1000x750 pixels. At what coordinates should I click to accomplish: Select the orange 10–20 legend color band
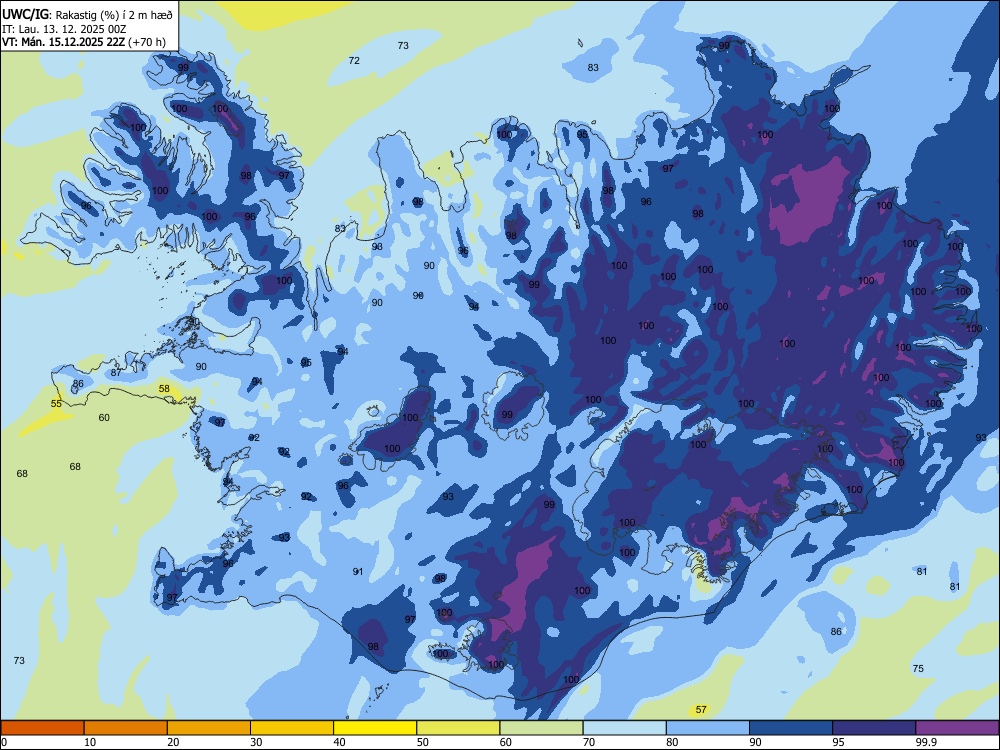pyautogui.click(x=126, y=728)
